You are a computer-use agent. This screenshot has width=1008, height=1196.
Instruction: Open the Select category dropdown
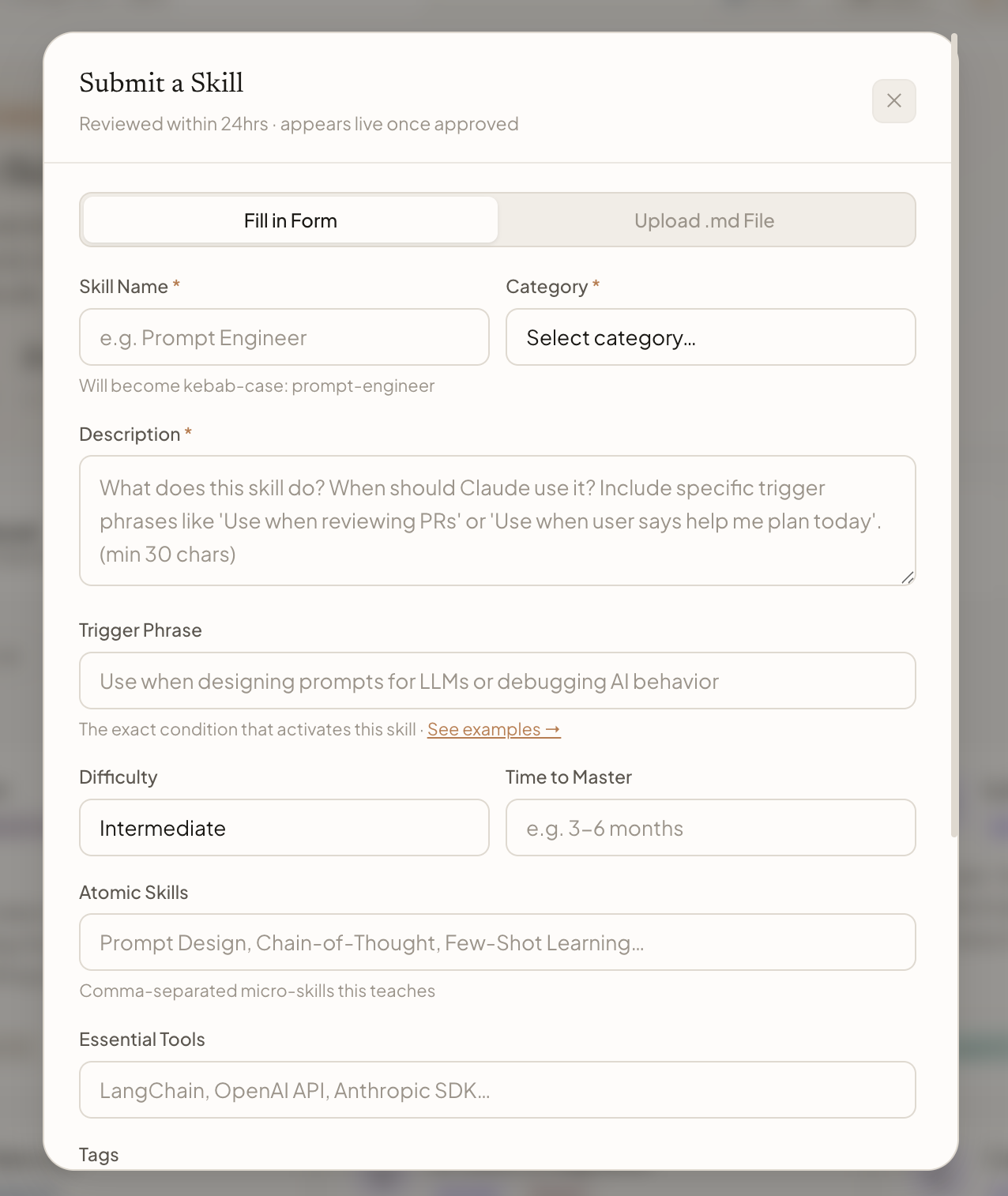pos(710,337)
